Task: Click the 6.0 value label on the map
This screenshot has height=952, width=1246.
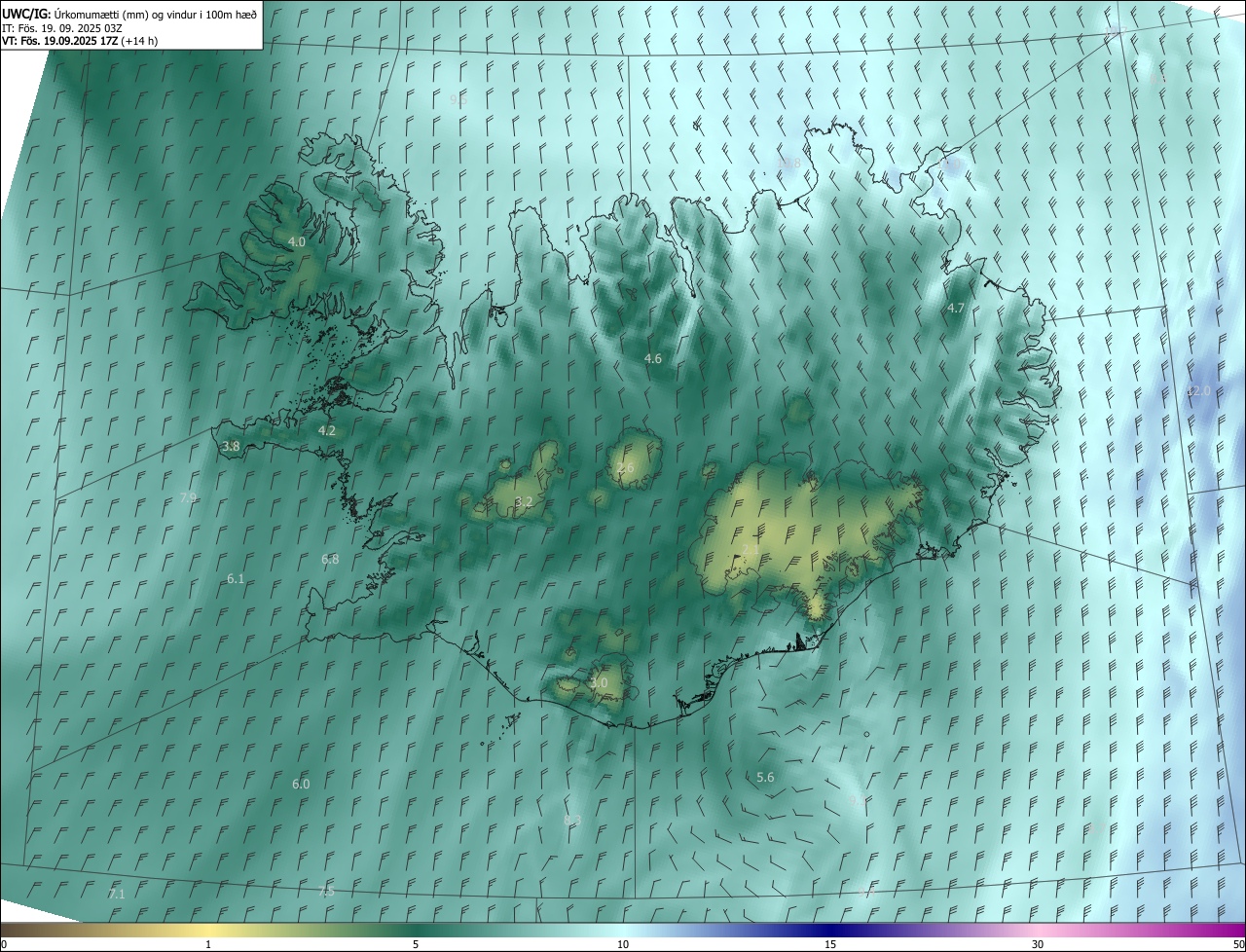Action: (301, 784)
